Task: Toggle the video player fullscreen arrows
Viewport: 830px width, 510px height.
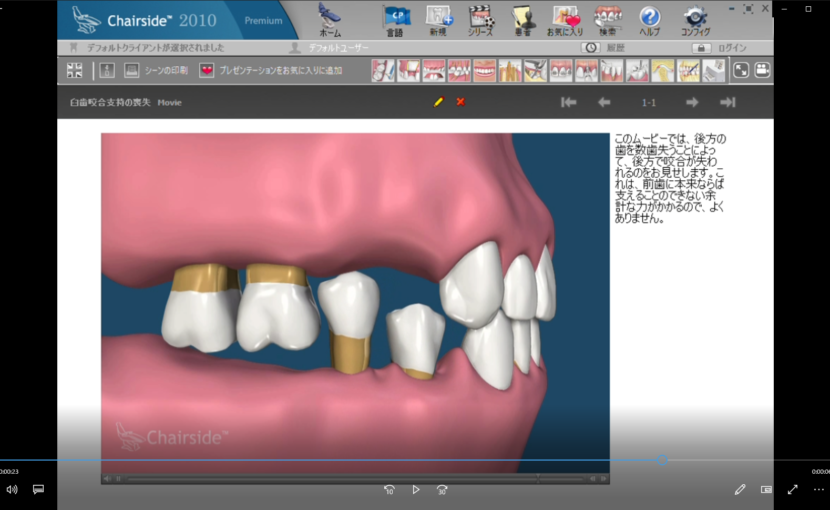Action: pyautogui.click(x=792, y=489)
